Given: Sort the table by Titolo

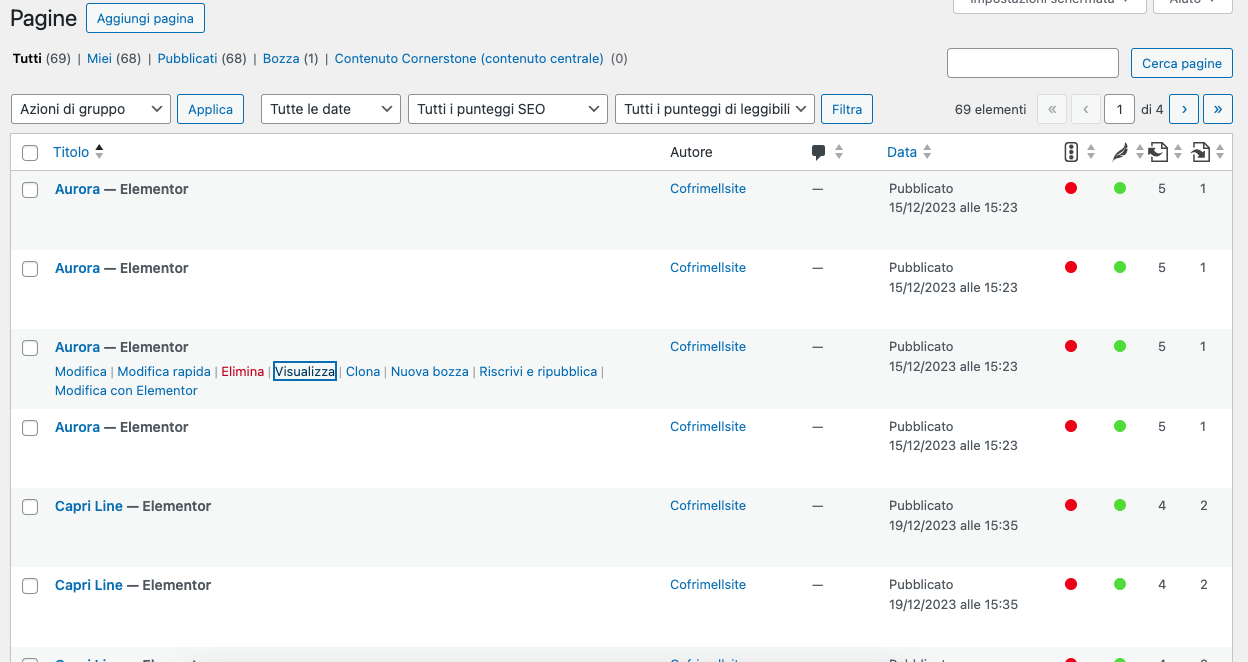Looking at the screenshot, I should click(78, 152).
